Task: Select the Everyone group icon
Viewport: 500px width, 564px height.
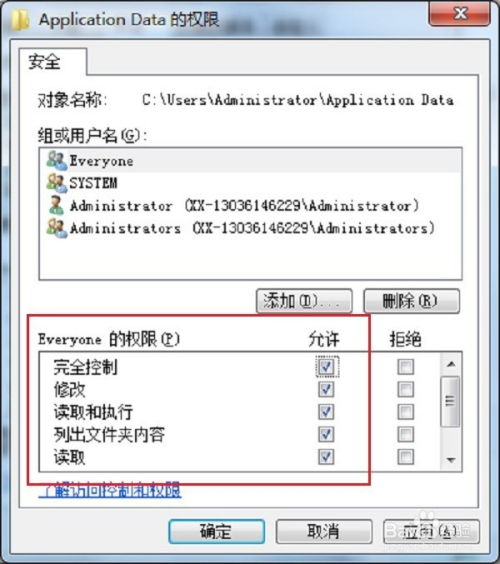Action: [x=57, y=160]
